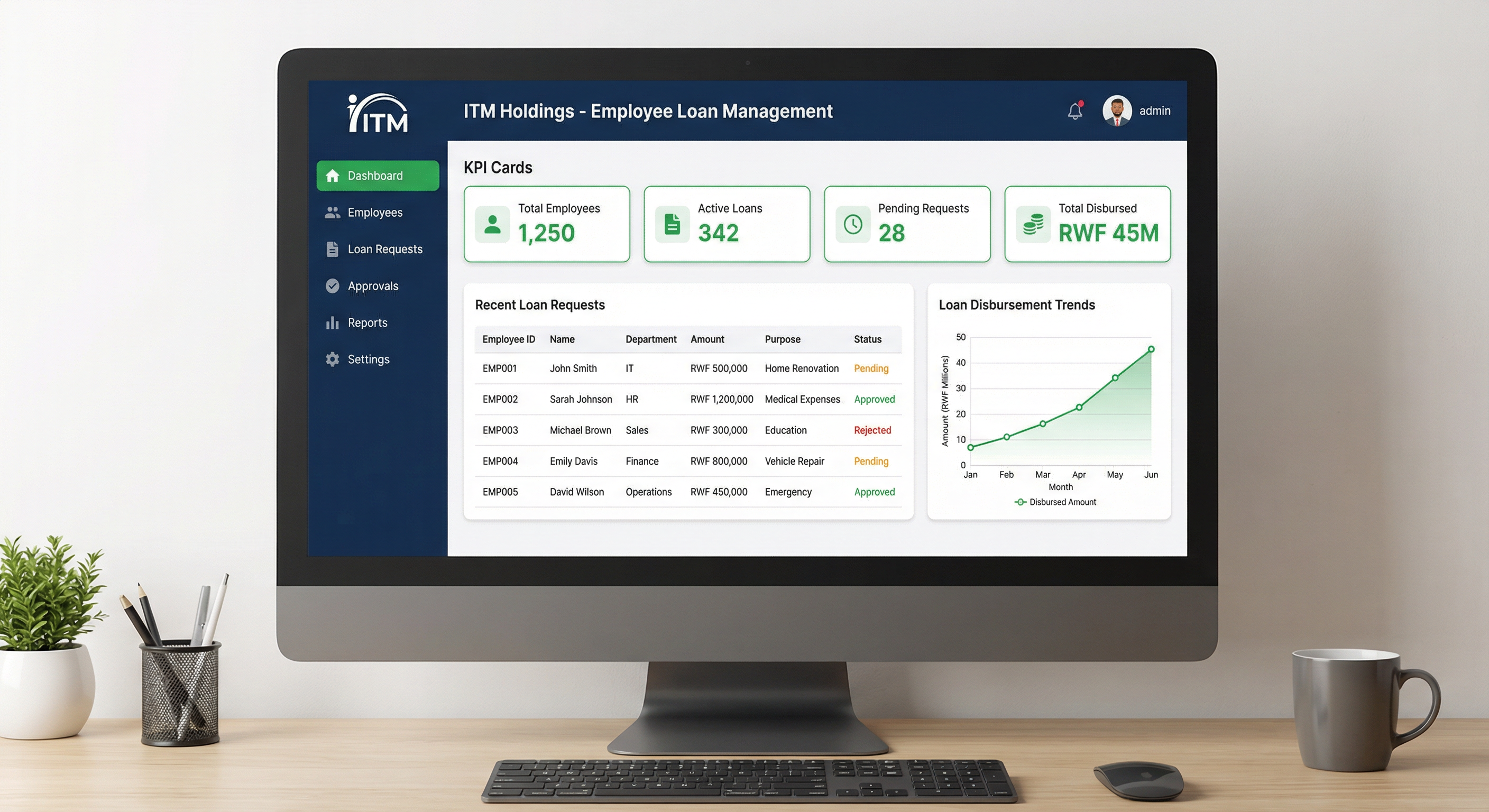Image resolution: width=1489 pixels, height=812 pixels.
Task: Click the Pending Requests clock icon
Action: (x=852, y=224)
